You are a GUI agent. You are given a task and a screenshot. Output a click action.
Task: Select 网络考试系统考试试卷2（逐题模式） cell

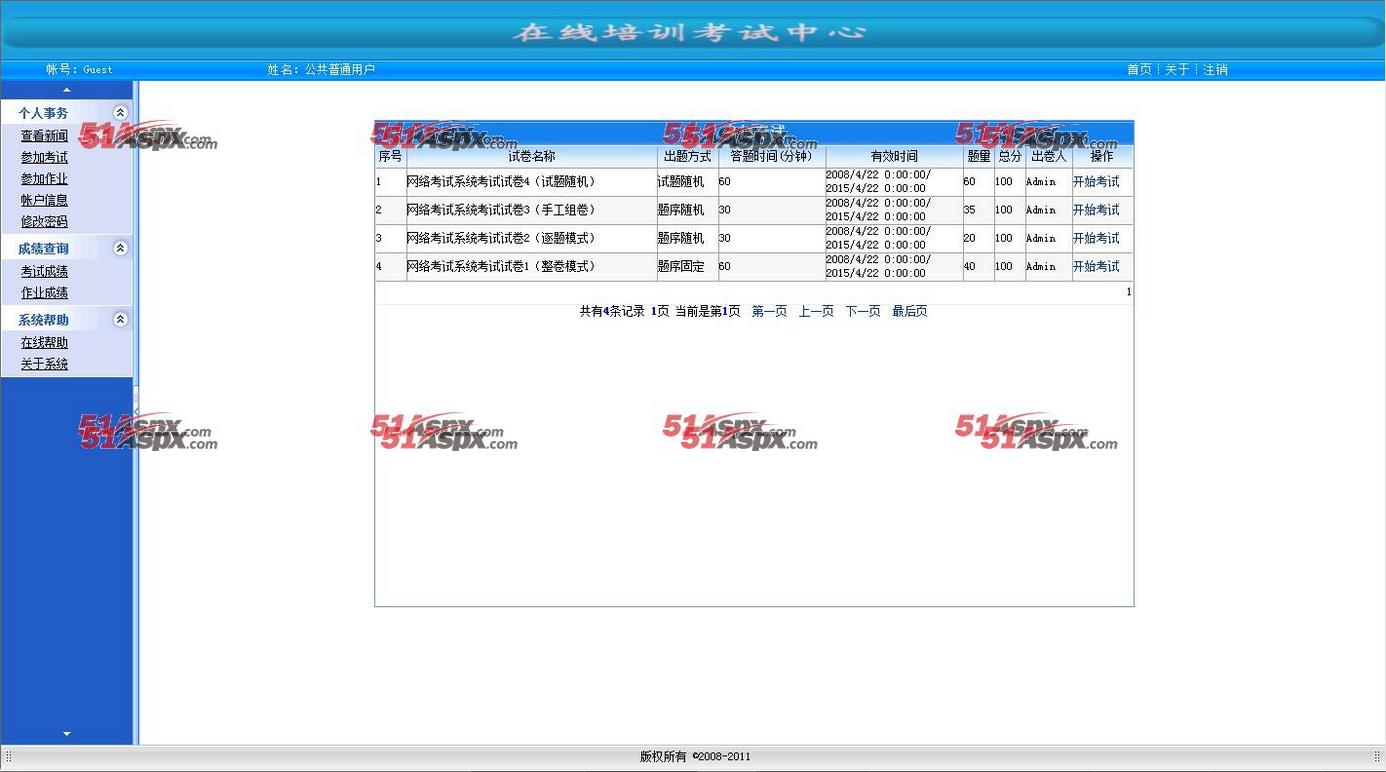[x=531, y=238]
